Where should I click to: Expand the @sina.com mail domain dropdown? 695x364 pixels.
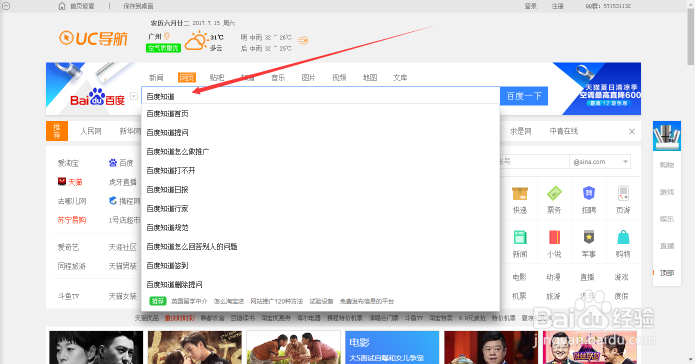pos(625,162)
